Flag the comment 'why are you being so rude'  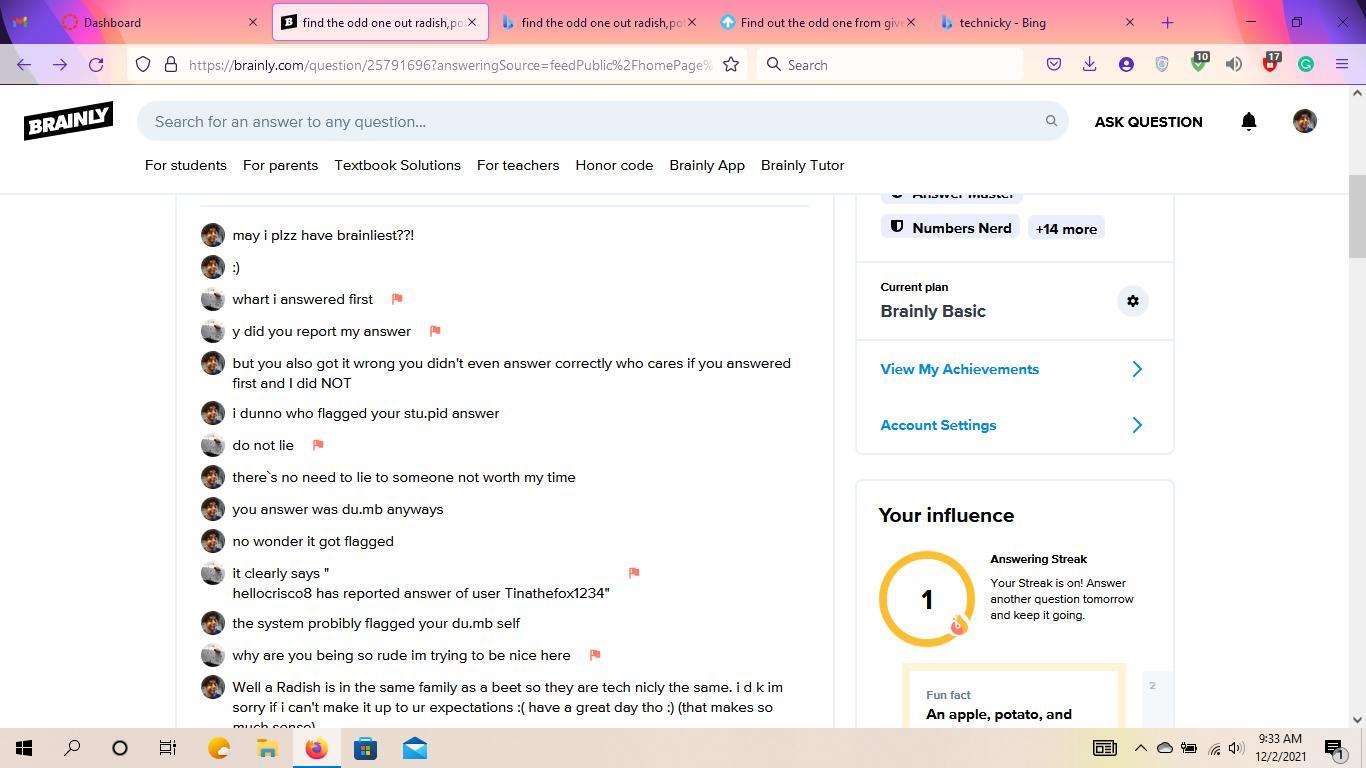point(595,655)
